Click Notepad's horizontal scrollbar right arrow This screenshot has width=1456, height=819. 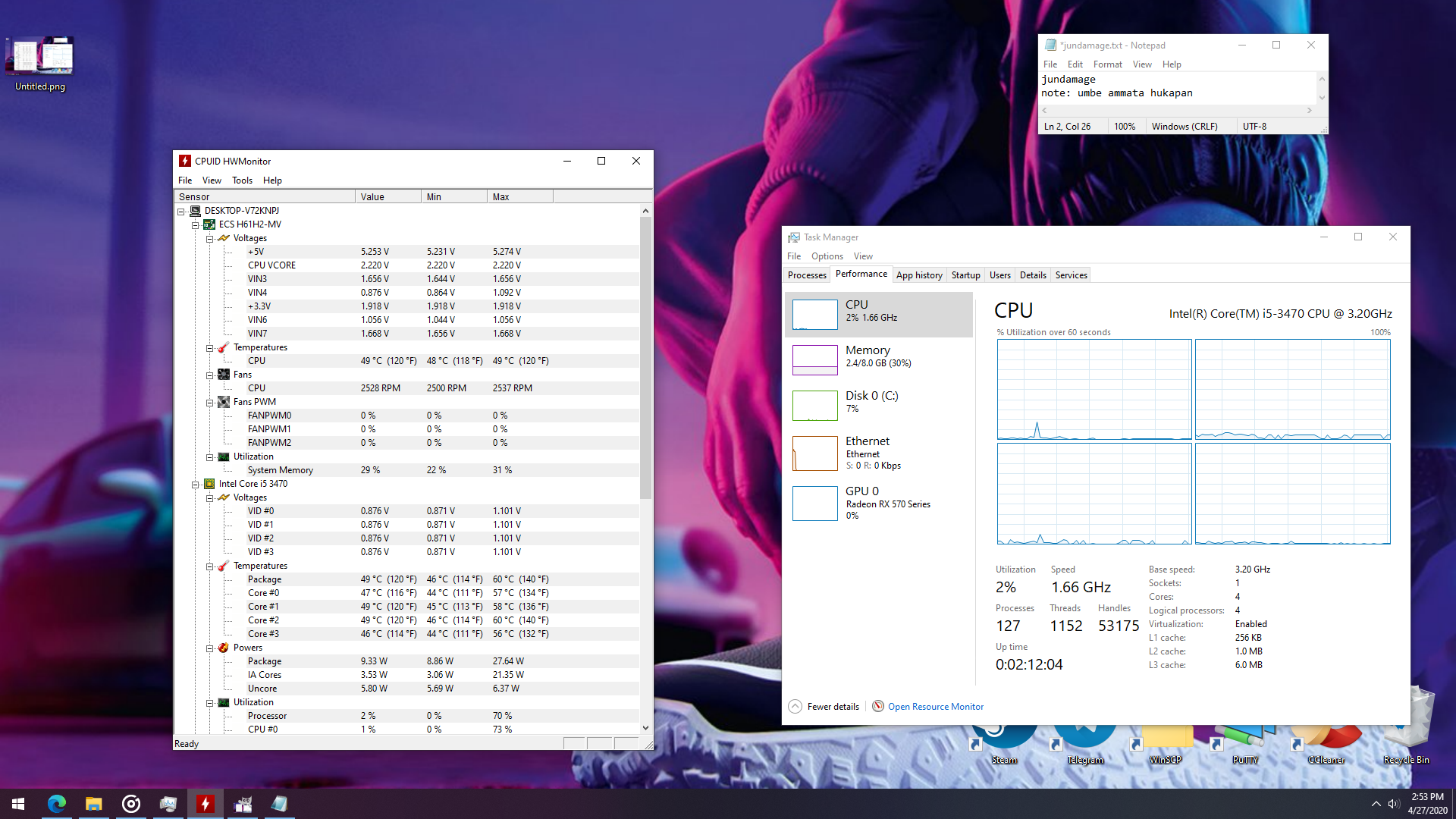(1309, 111)
